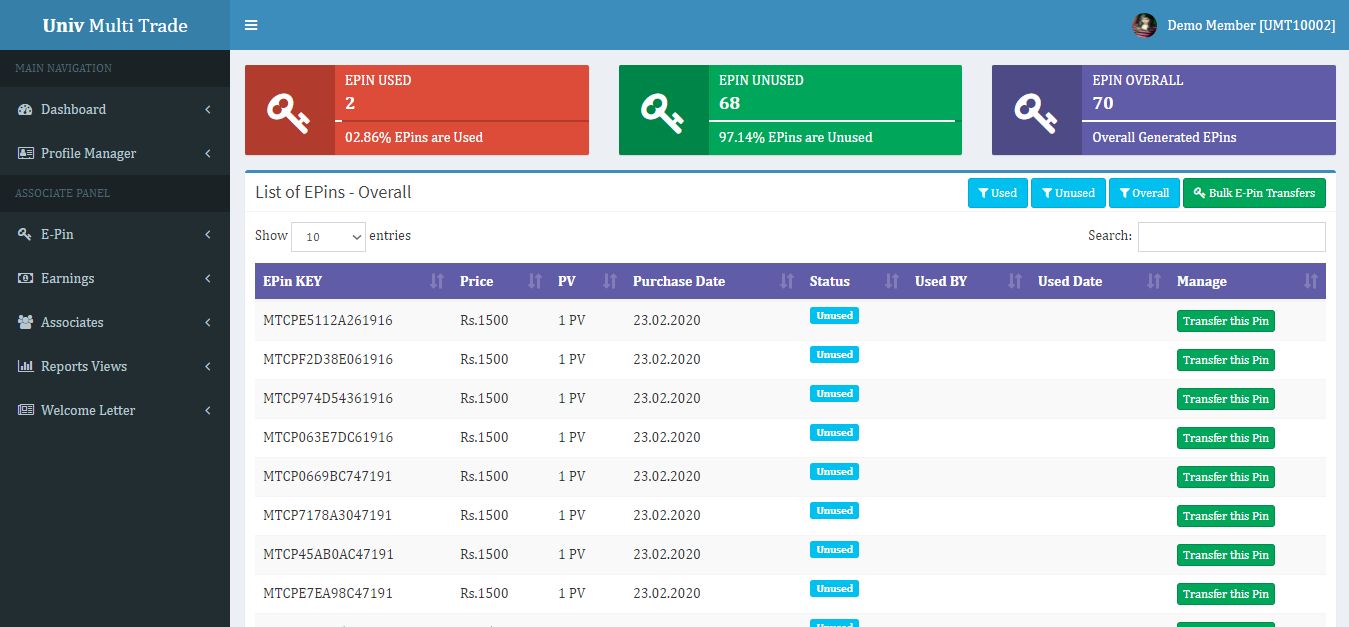Click the hamburger sidebar toggle icon
1349x627 pixels.
coord(251,25)
